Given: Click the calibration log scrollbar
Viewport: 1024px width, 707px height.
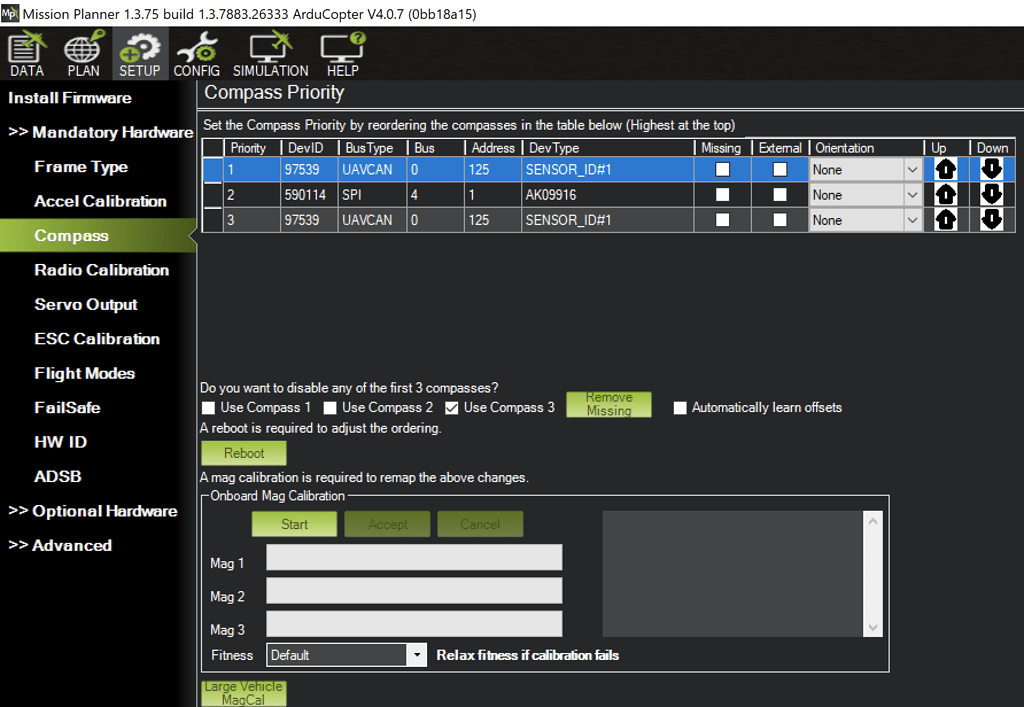Looking at the screenshot, I should coord(871,572).
